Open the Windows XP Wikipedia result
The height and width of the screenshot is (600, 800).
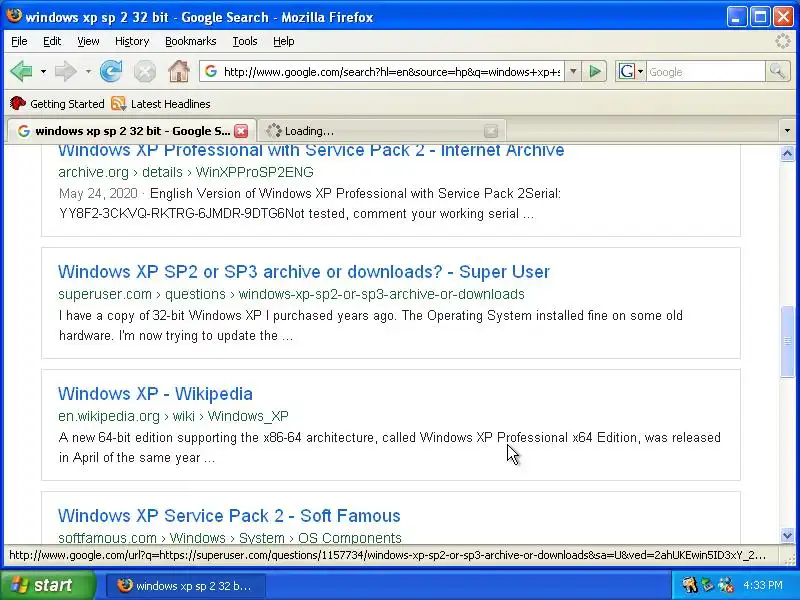pos(155,394)
